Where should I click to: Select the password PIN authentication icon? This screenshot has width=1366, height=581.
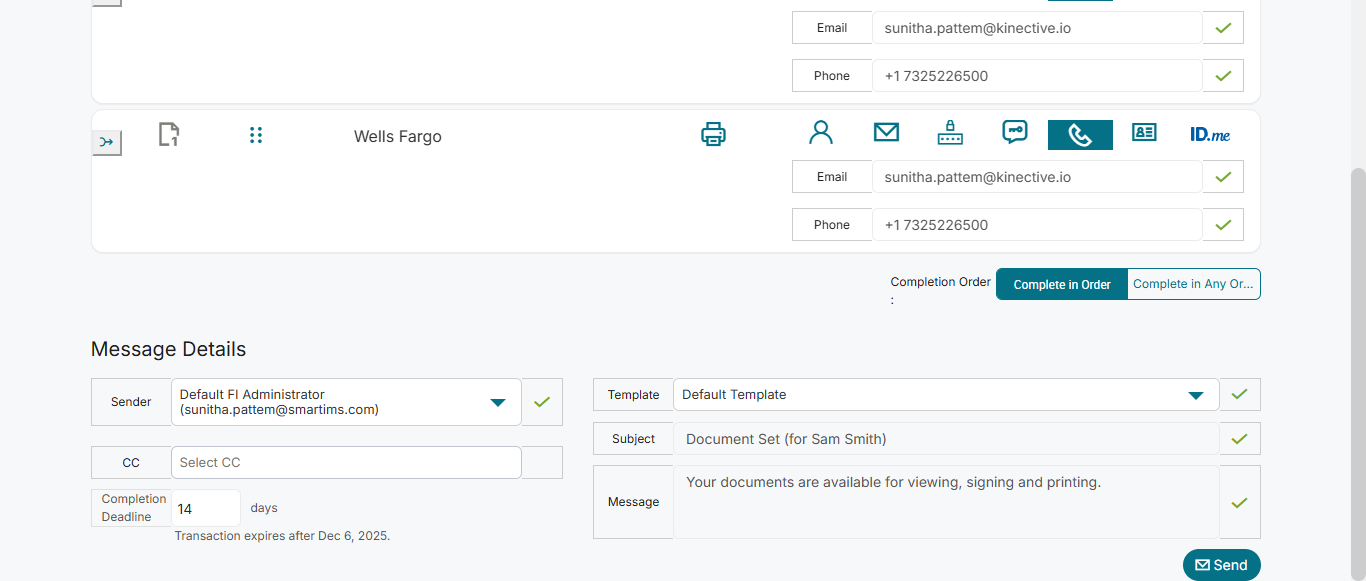tap(950, 134)
